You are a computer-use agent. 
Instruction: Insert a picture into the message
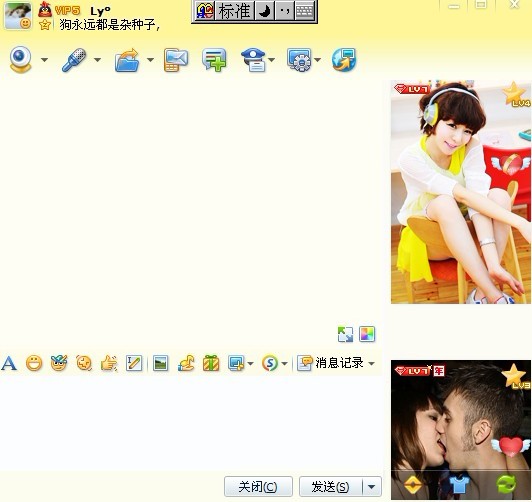tap(160, 363)
